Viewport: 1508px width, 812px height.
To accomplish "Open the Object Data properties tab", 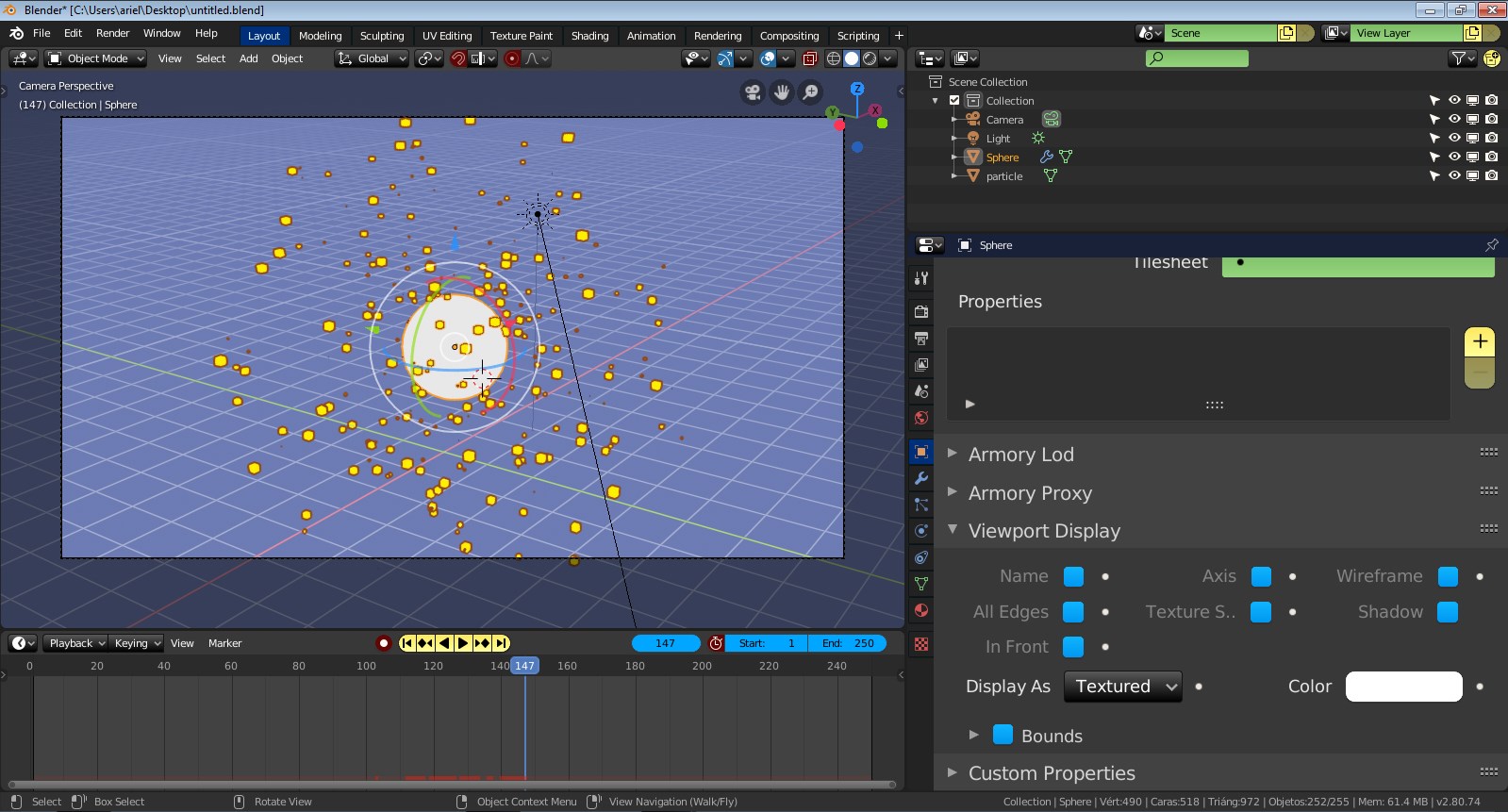I will tap(921, 584).
